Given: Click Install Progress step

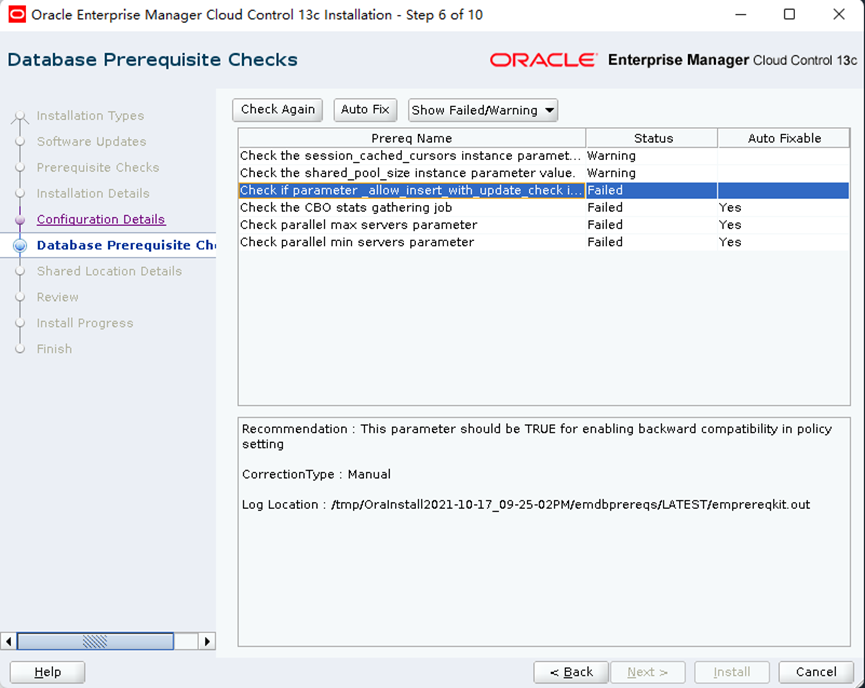Looking at the screenshot, I should pos(84,323).
